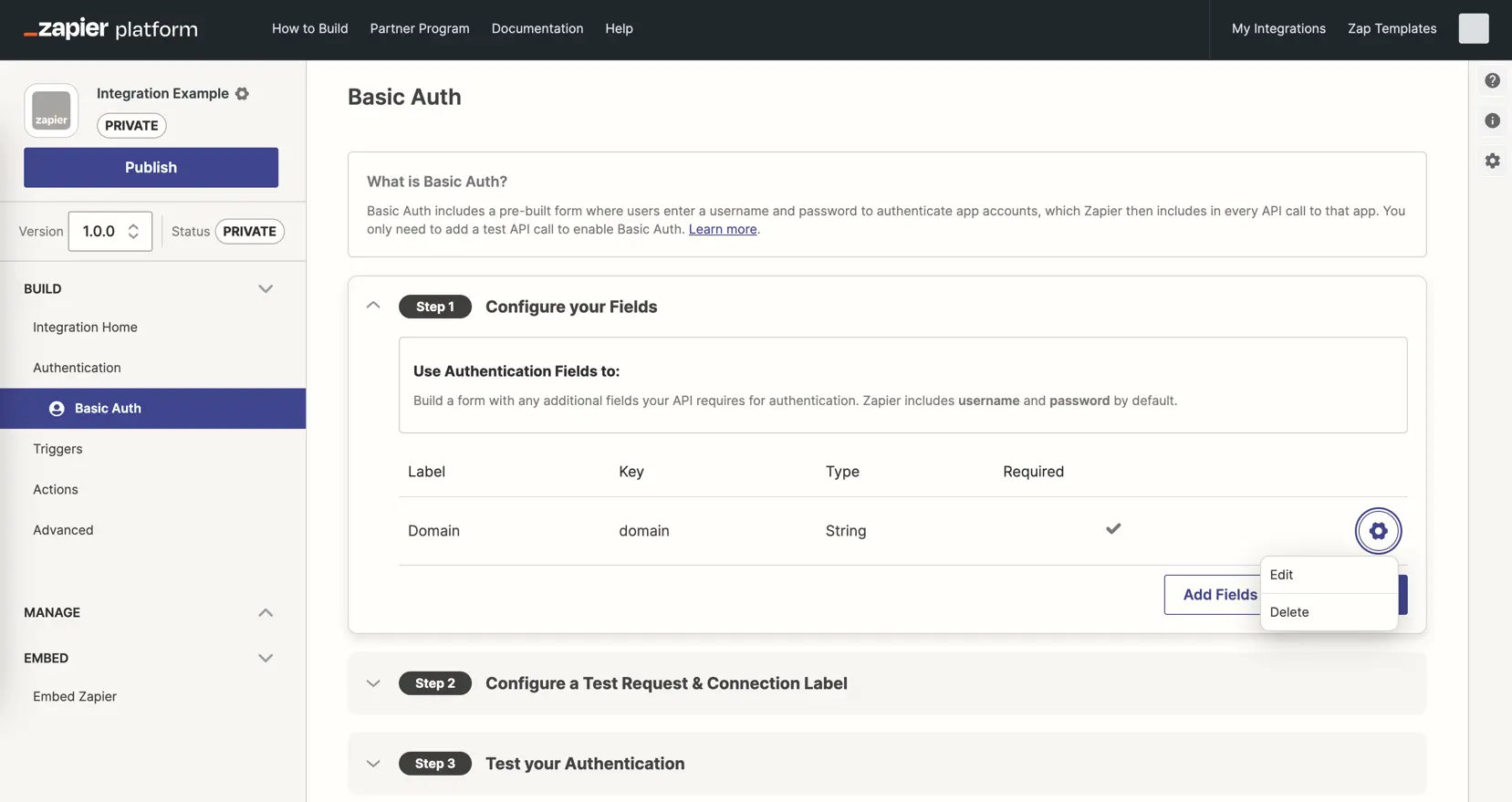1512x802 pixels.
Task: Open the settings gear icon in the right rail
Action: tap(1492, 161)
